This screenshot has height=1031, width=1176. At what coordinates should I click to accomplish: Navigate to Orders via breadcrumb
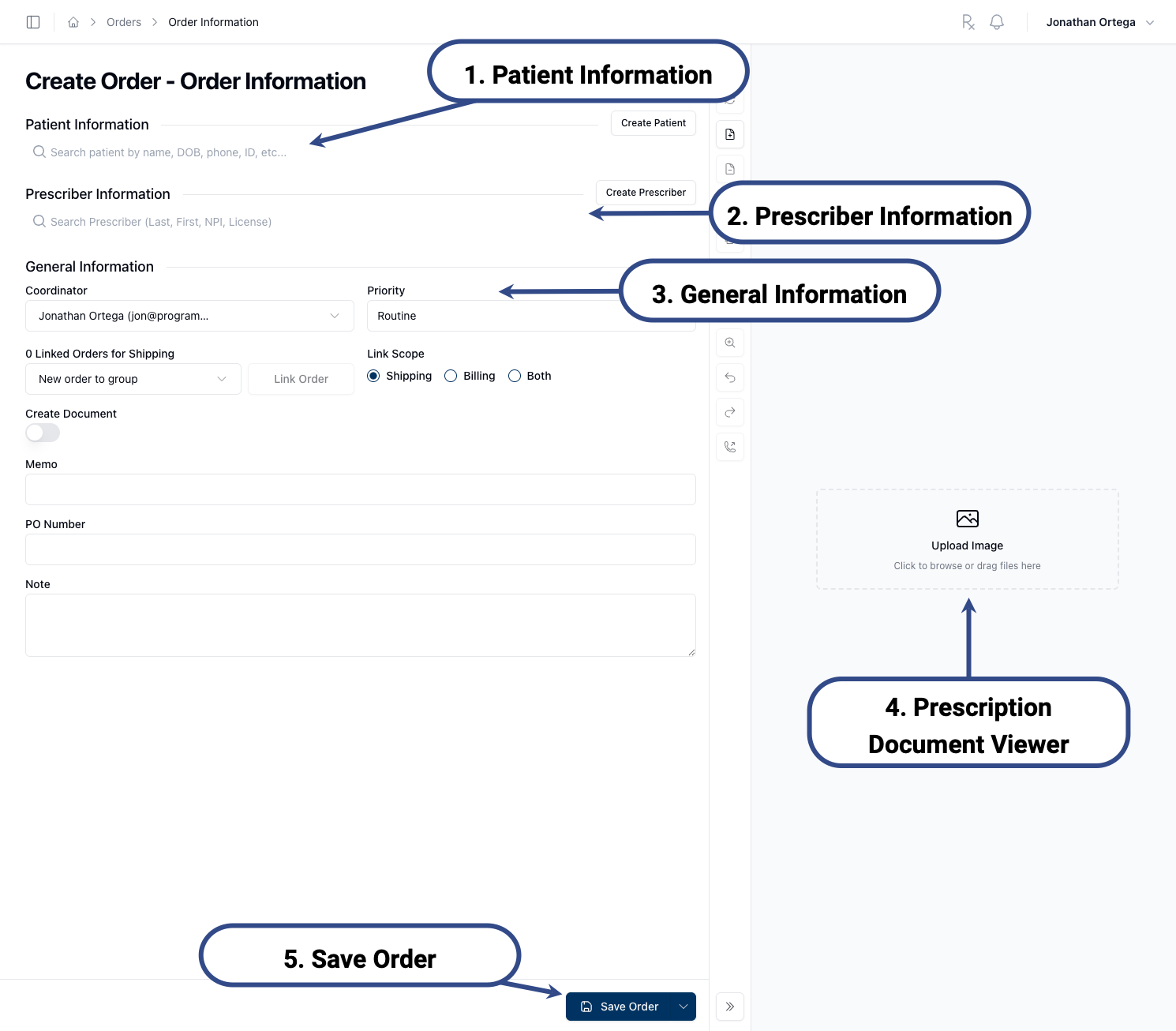(123, 21)
